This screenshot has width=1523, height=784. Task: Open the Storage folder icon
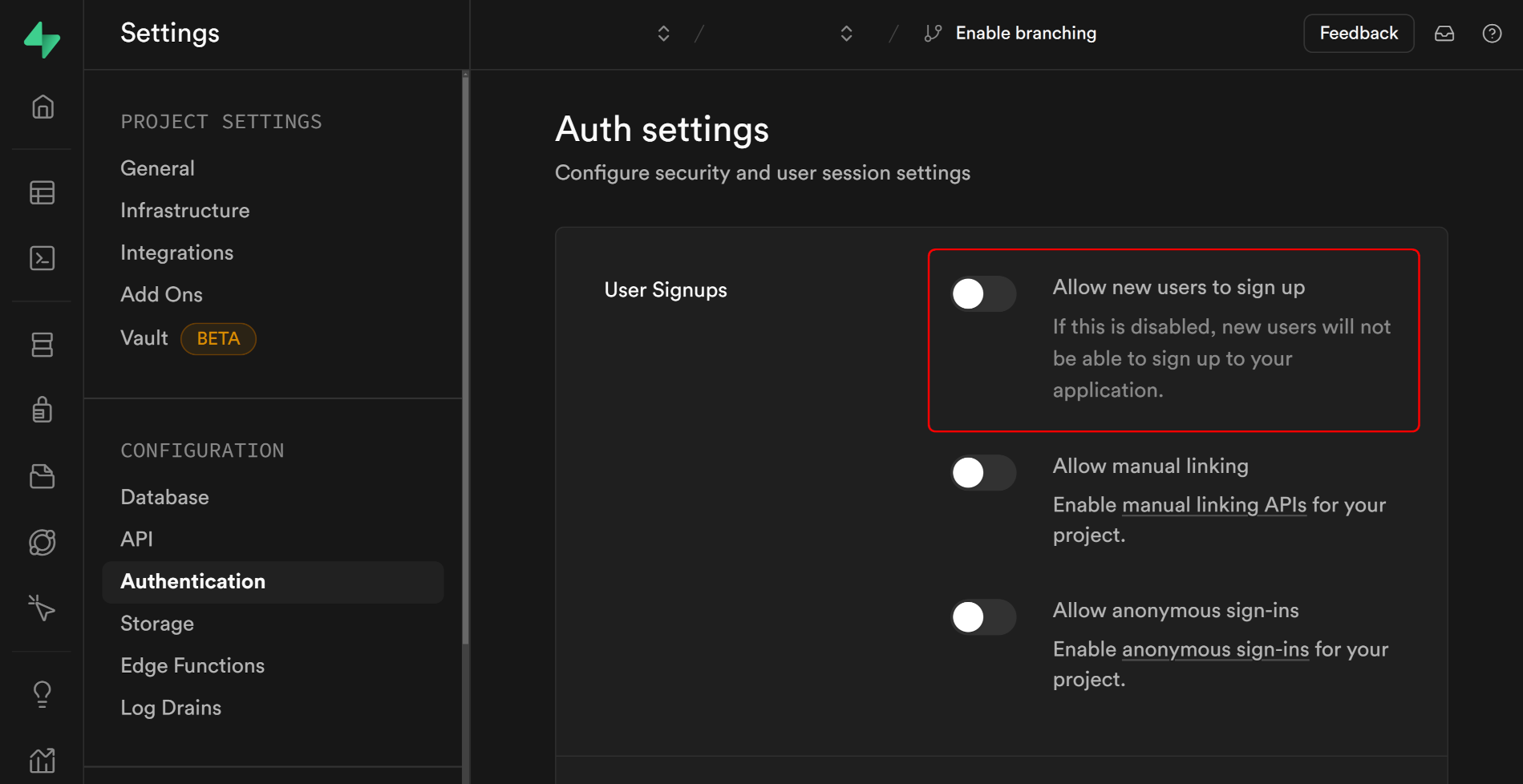43,476
